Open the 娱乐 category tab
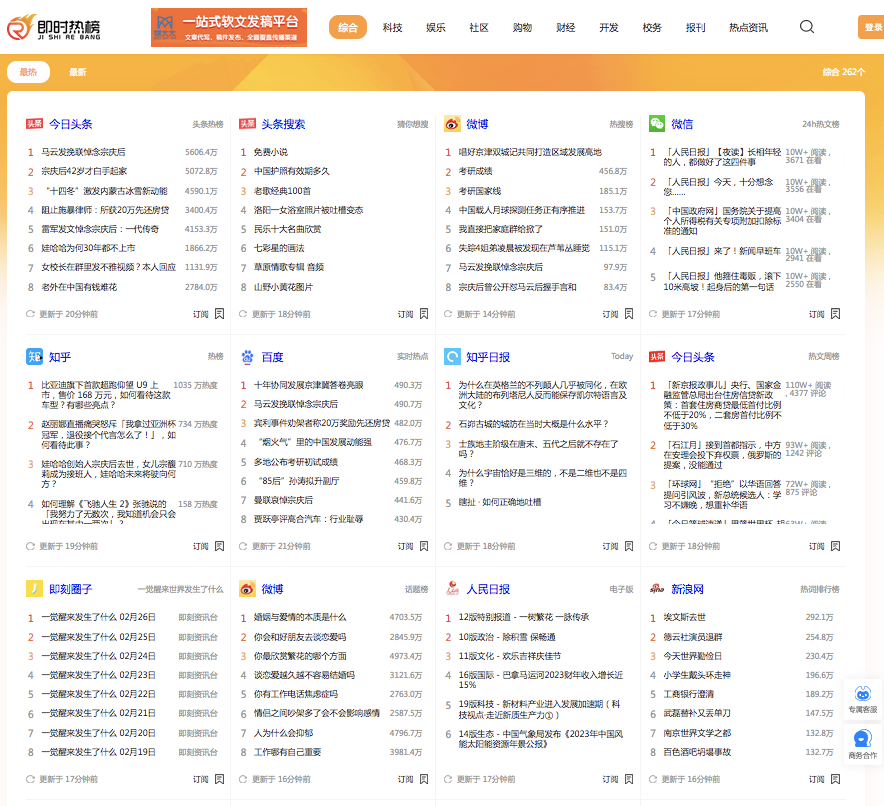 coord(435,28)
